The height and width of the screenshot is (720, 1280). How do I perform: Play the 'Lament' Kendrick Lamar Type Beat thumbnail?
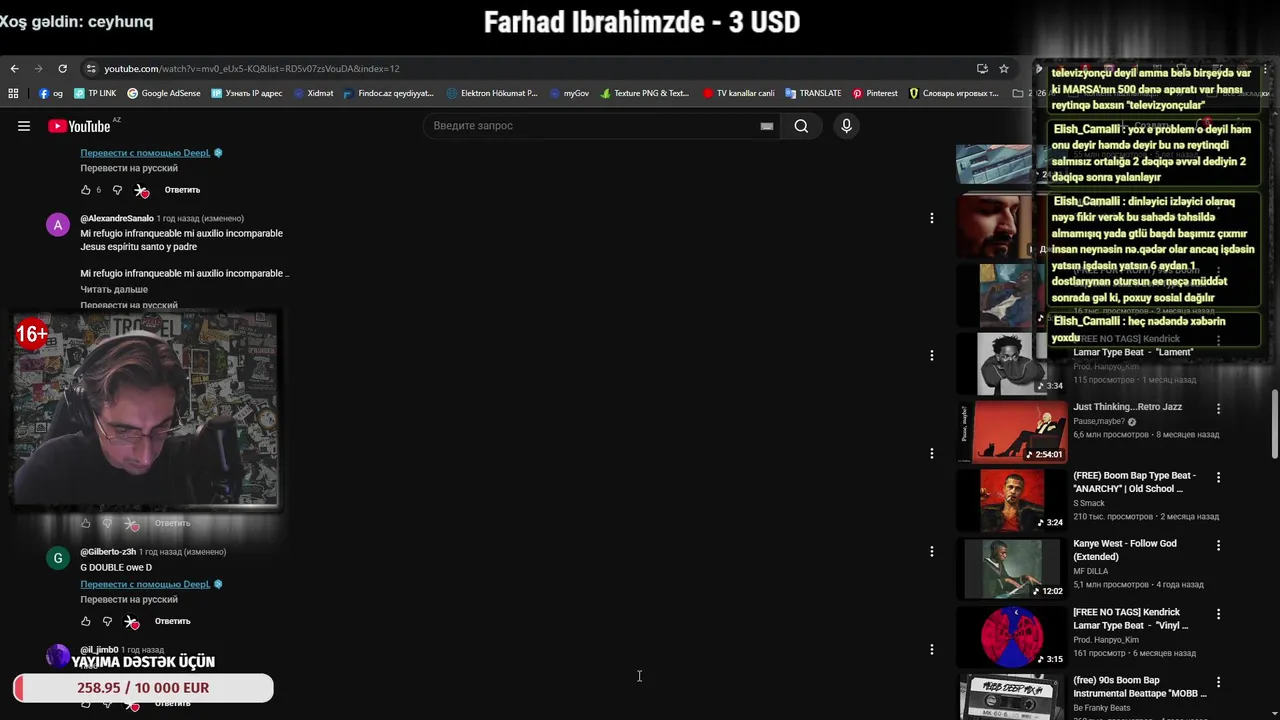click(x=1012, y=365)
